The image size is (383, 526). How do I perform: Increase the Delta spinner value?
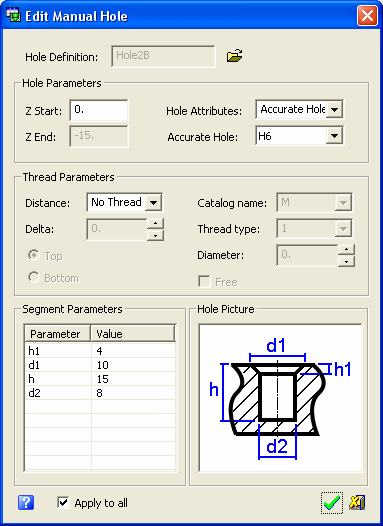point(155,223)
